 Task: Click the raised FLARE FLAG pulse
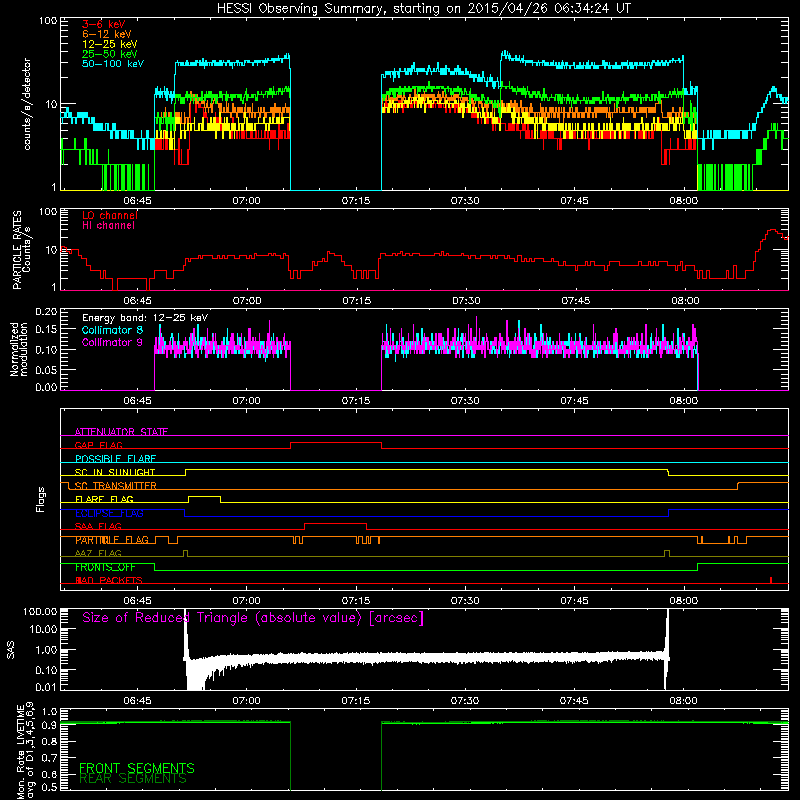(205, 496)
